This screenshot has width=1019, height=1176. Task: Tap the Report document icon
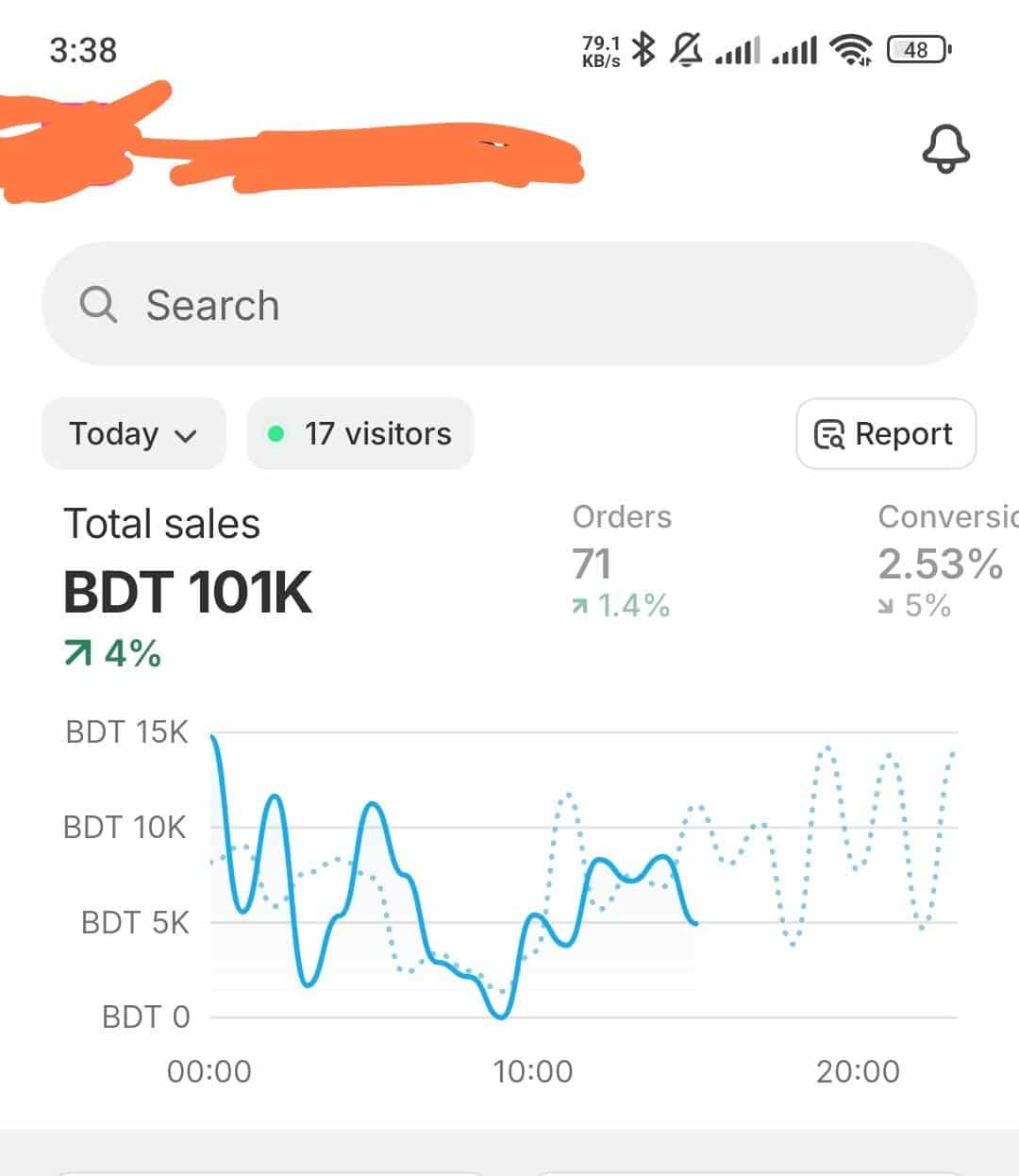tap(829, 434)
